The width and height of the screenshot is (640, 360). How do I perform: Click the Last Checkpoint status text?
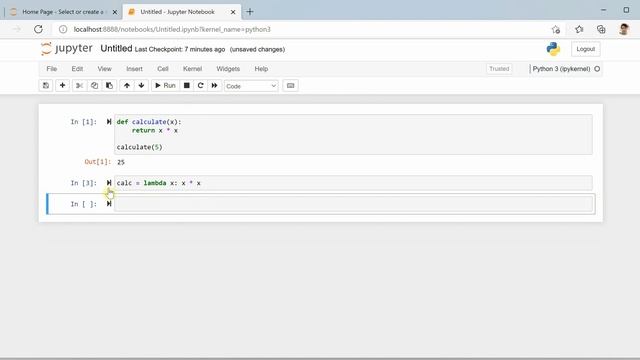180,49
